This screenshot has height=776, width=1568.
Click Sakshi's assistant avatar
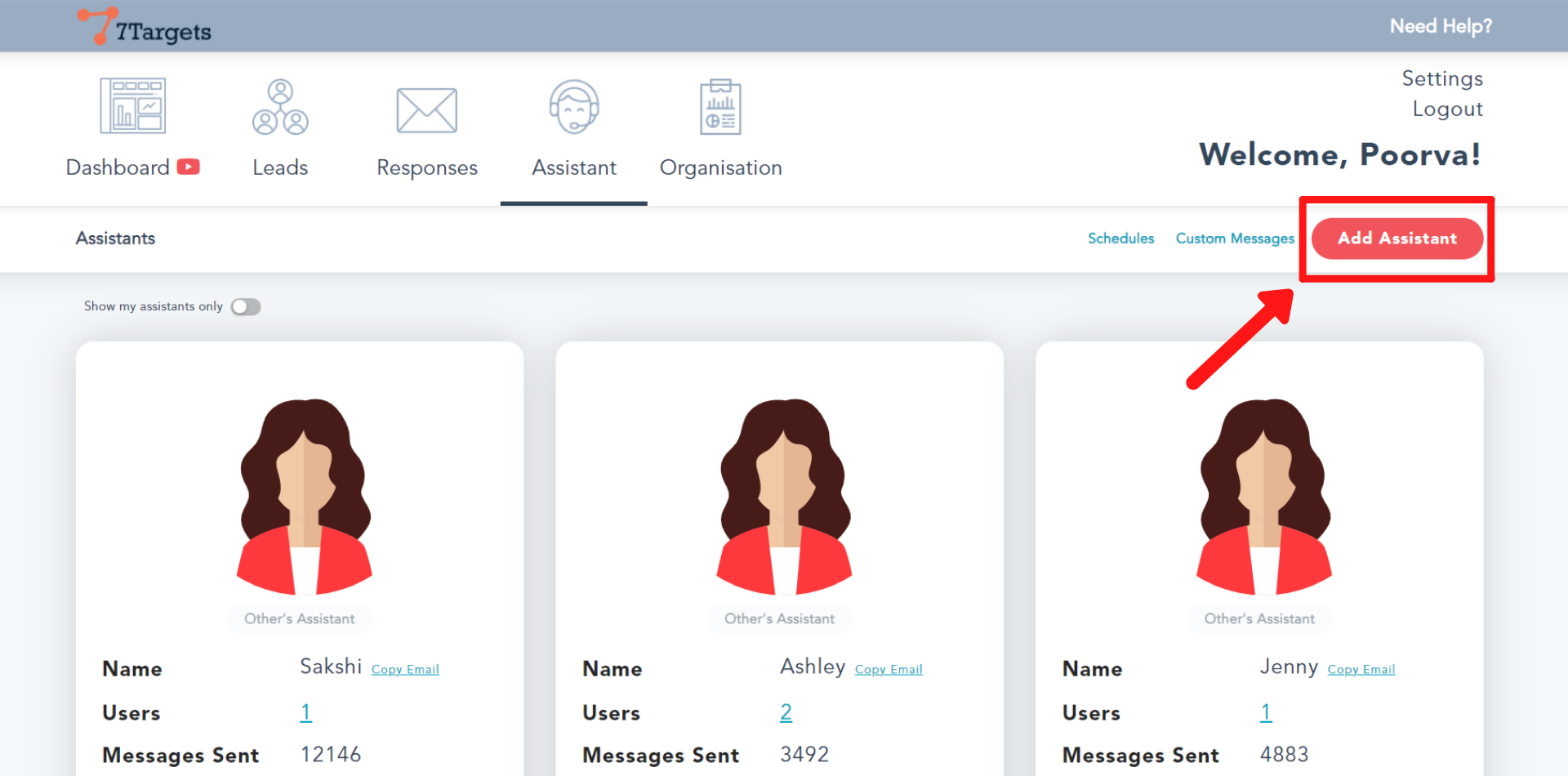tap(304, 497)
